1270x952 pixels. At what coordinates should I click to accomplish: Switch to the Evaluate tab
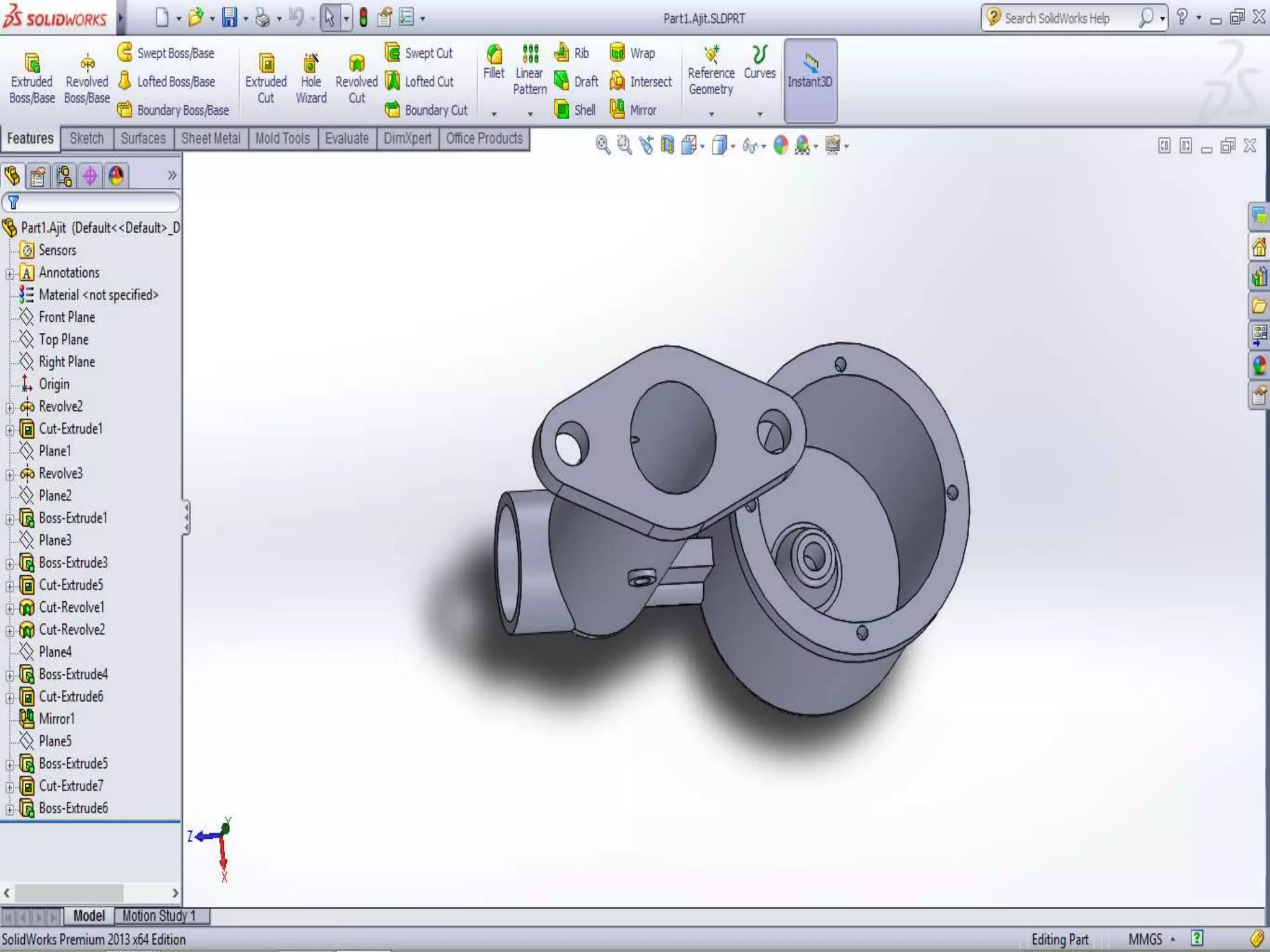coord(347,138)
